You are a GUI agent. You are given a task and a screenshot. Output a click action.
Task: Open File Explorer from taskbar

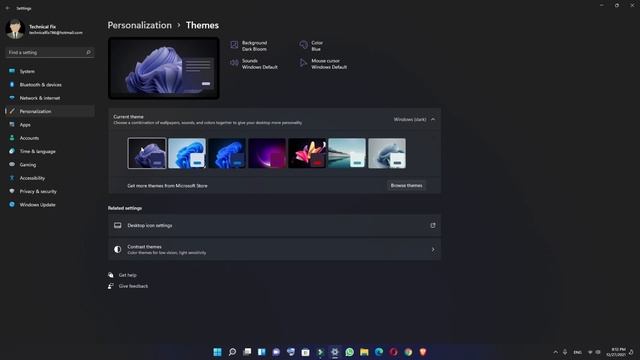point(364,352)
